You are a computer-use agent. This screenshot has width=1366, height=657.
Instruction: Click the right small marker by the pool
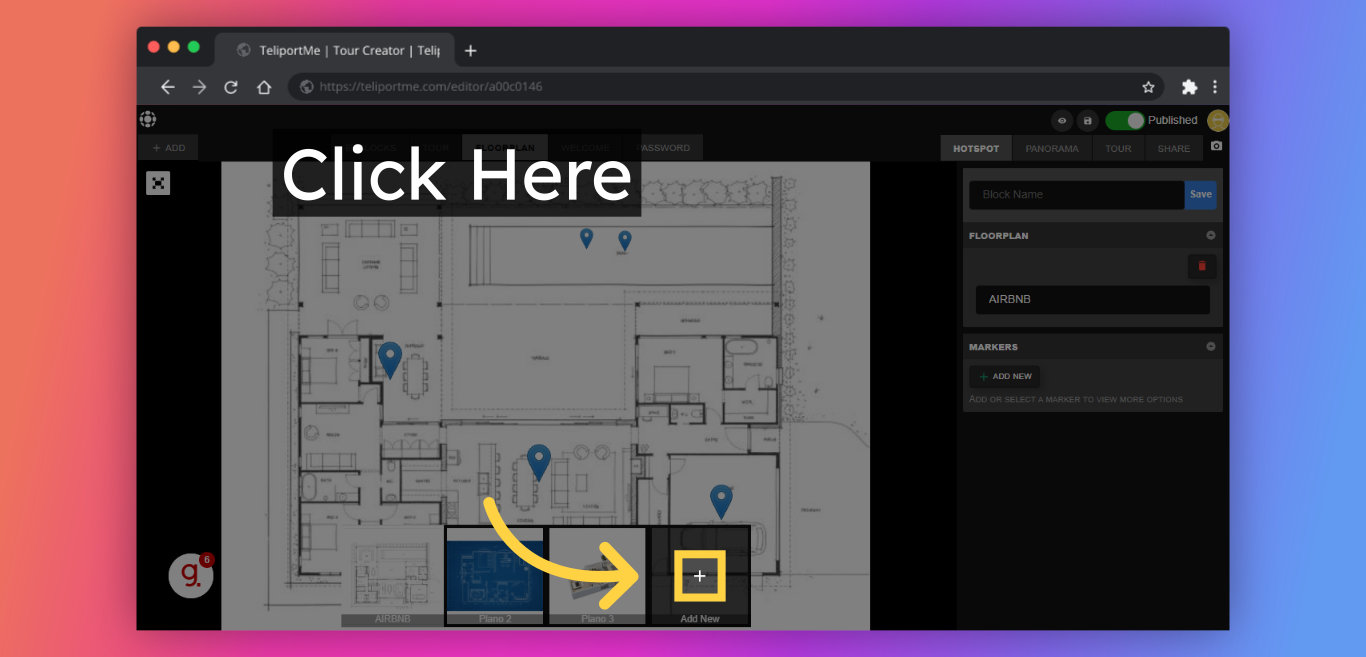pyautogui.click(x=625, y=241)
